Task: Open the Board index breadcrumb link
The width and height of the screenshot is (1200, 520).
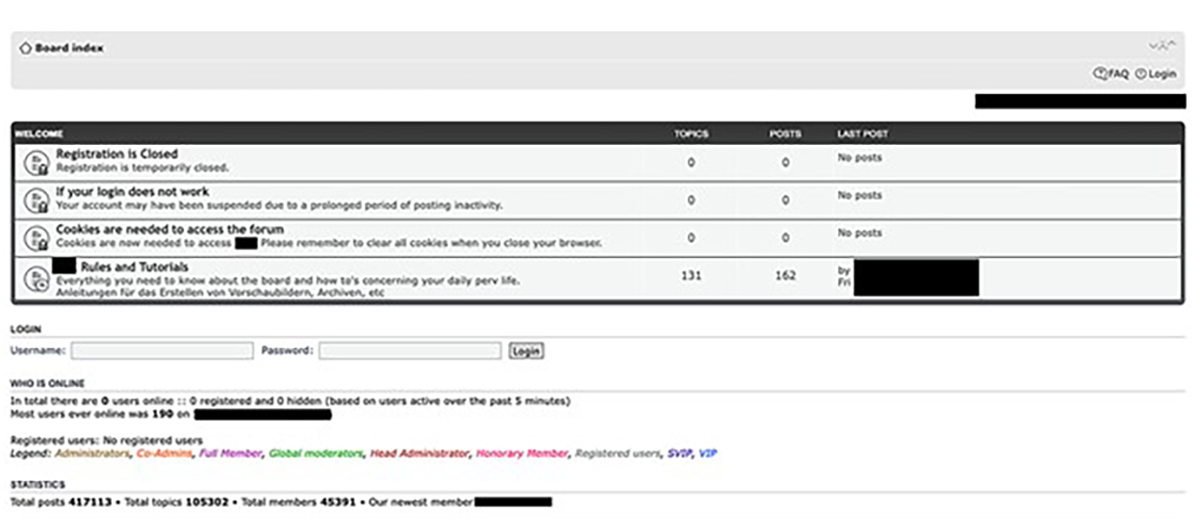Action: coord(69,48)
